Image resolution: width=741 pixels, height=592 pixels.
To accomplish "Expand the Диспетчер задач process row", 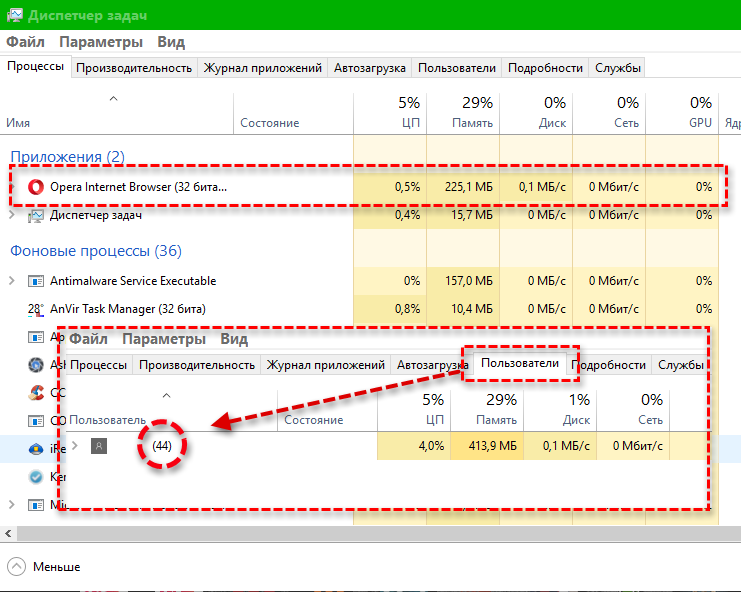I will pos(12,215).
